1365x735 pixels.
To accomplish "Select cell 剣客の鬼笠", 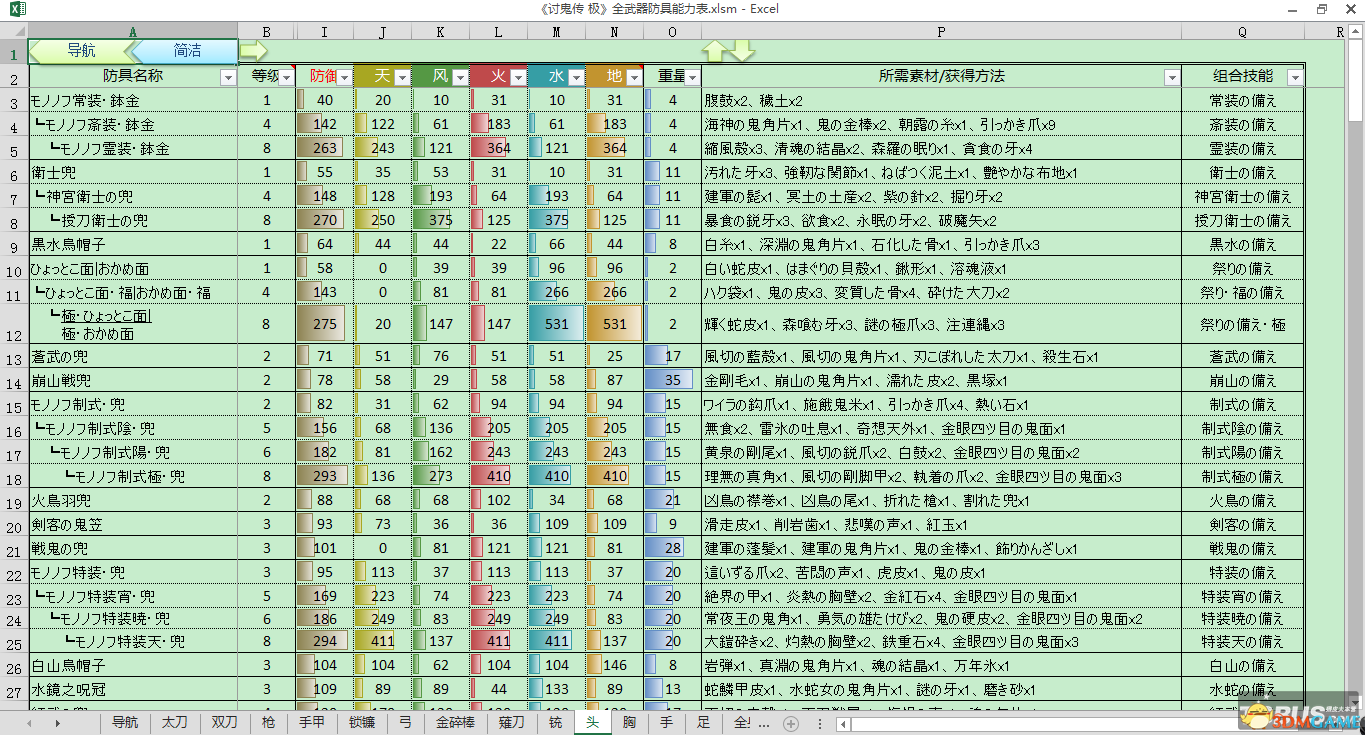I will pos(133,524).
